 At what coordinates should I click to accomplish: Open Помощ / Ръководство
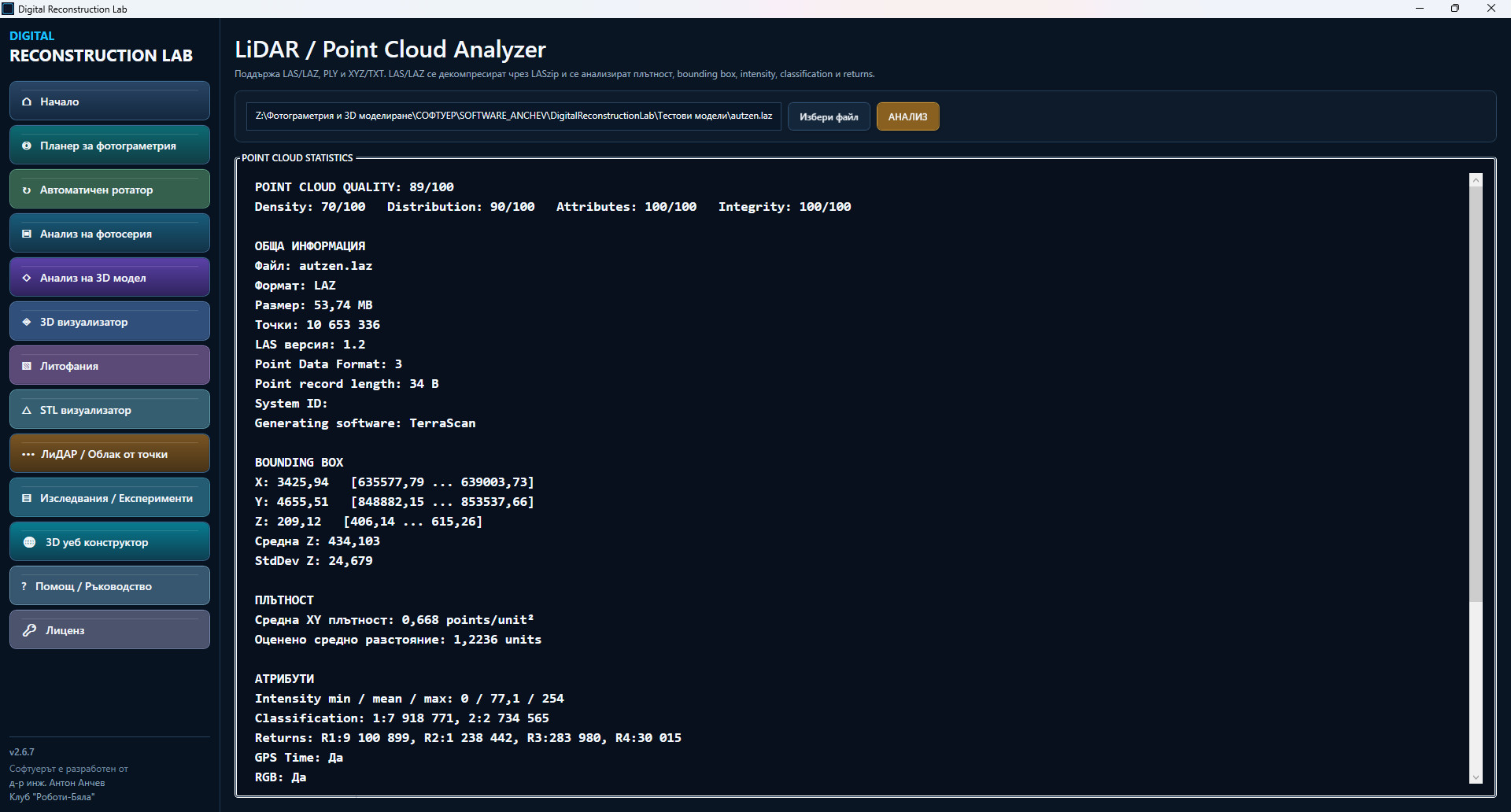tap(109, 585)
